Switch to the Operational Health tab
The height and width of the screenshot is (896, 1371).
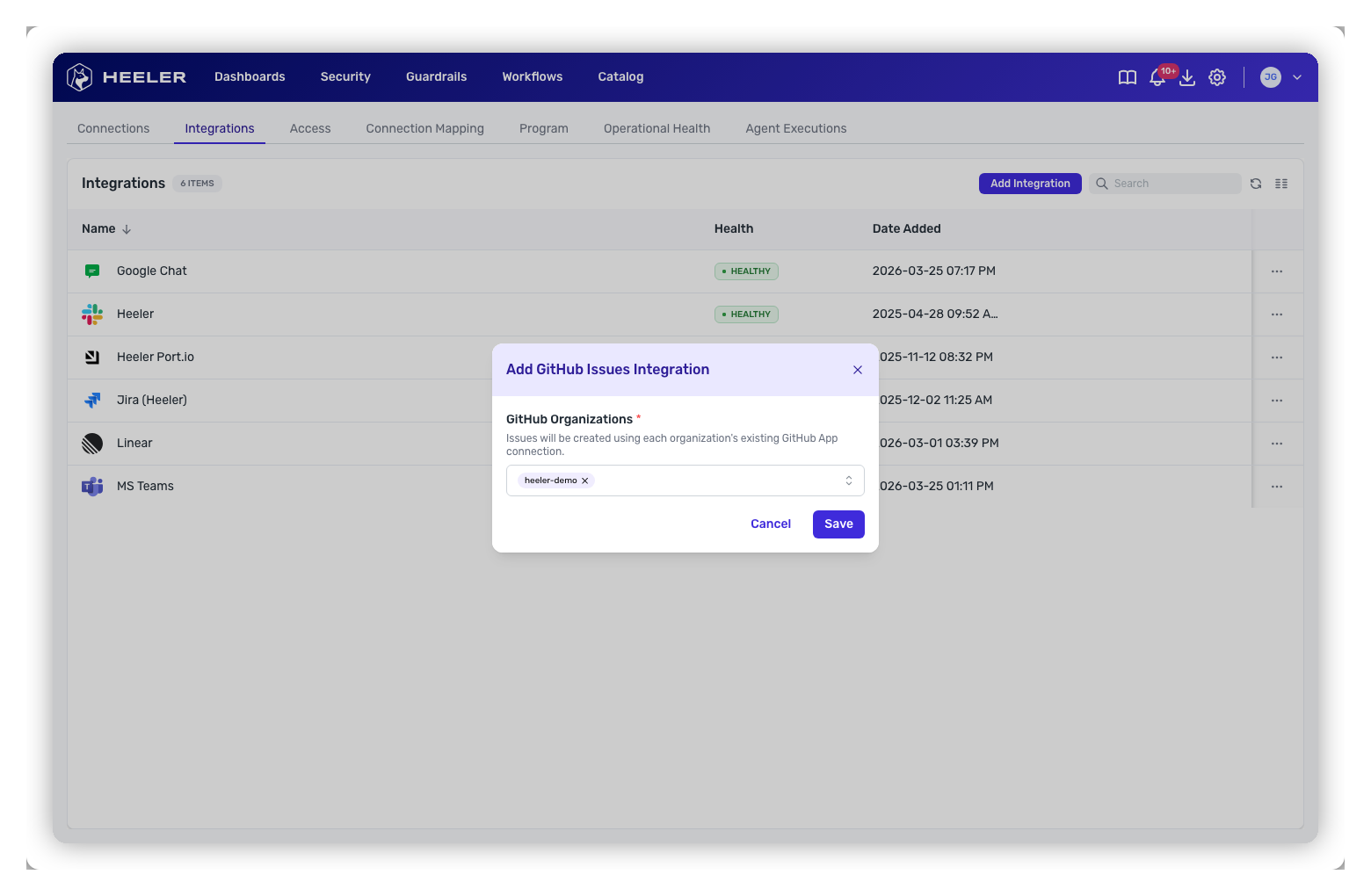pos(656,128)
